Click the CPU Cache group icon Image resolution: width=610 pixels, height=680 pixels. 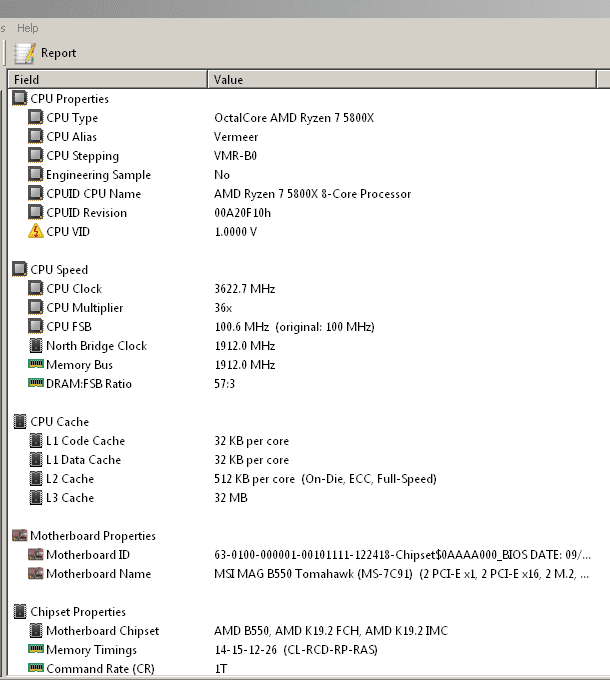tap(20, 421)
